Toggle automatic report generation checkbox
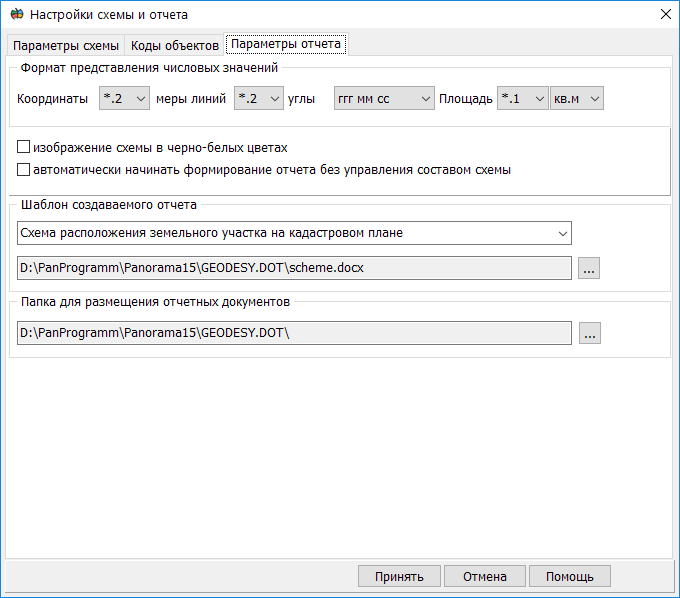Image resolution: width=680 pixels, height=598 pixels. tap(25, 170)
